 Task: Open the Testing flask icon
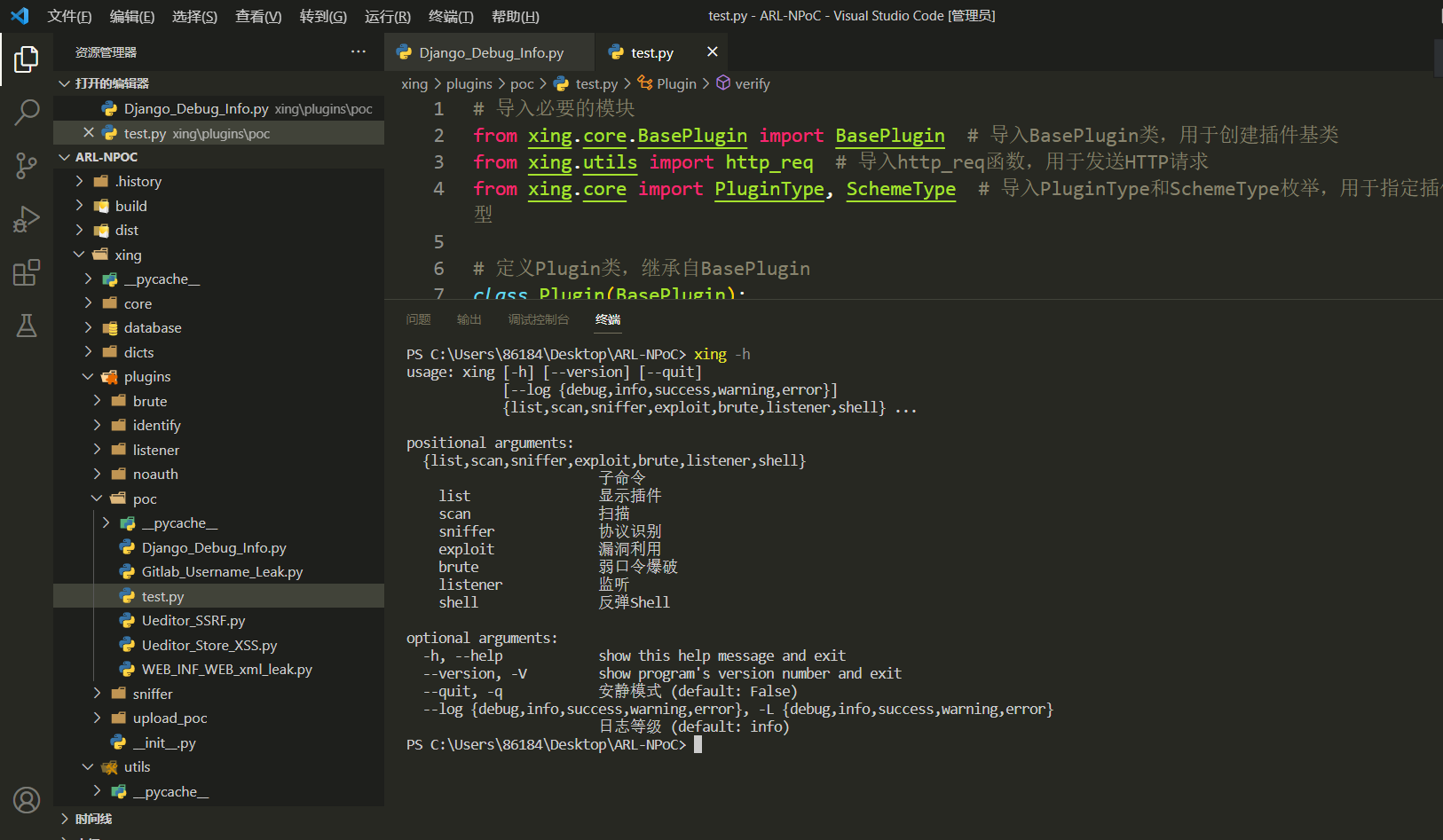coord(27,326)
